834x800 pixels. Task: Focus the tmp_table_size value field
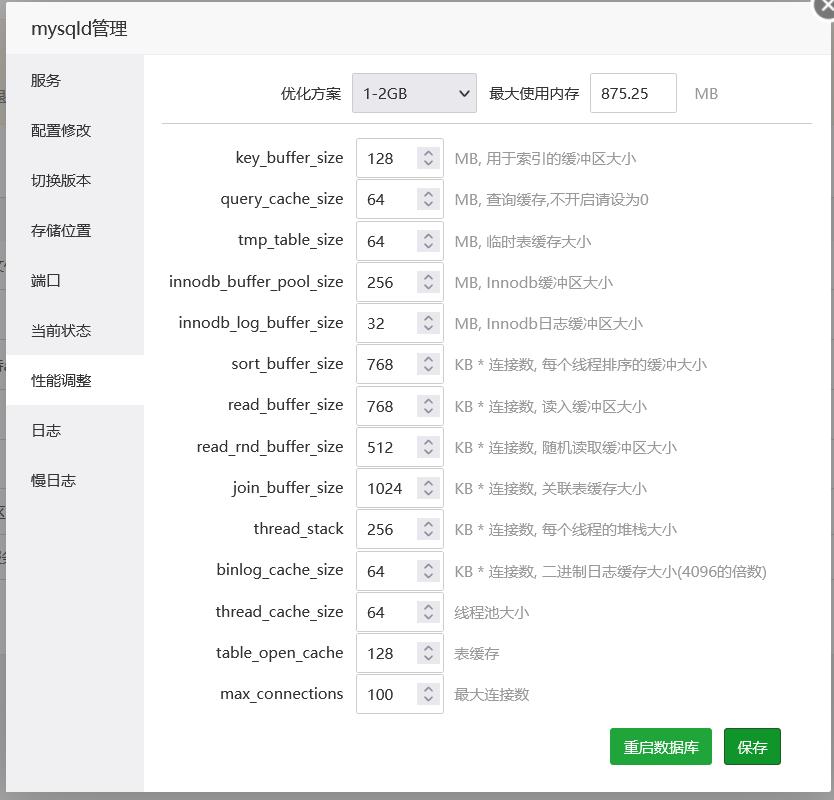pyautogui.click(x=386, y=241)
